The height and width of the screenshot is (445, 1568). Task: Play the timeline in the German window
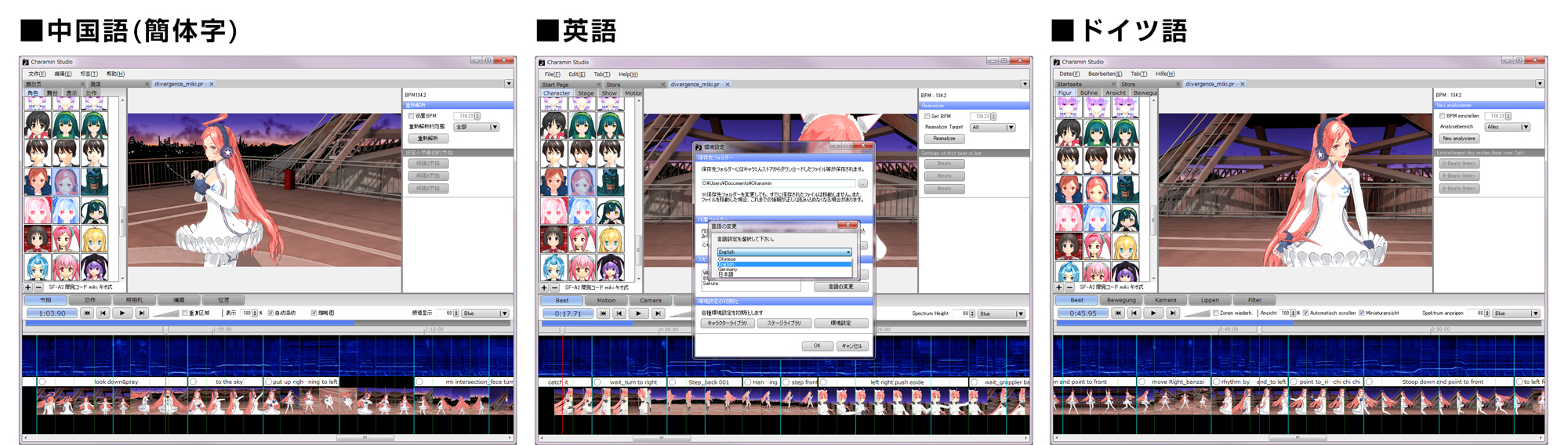[x=1153, y=313]
